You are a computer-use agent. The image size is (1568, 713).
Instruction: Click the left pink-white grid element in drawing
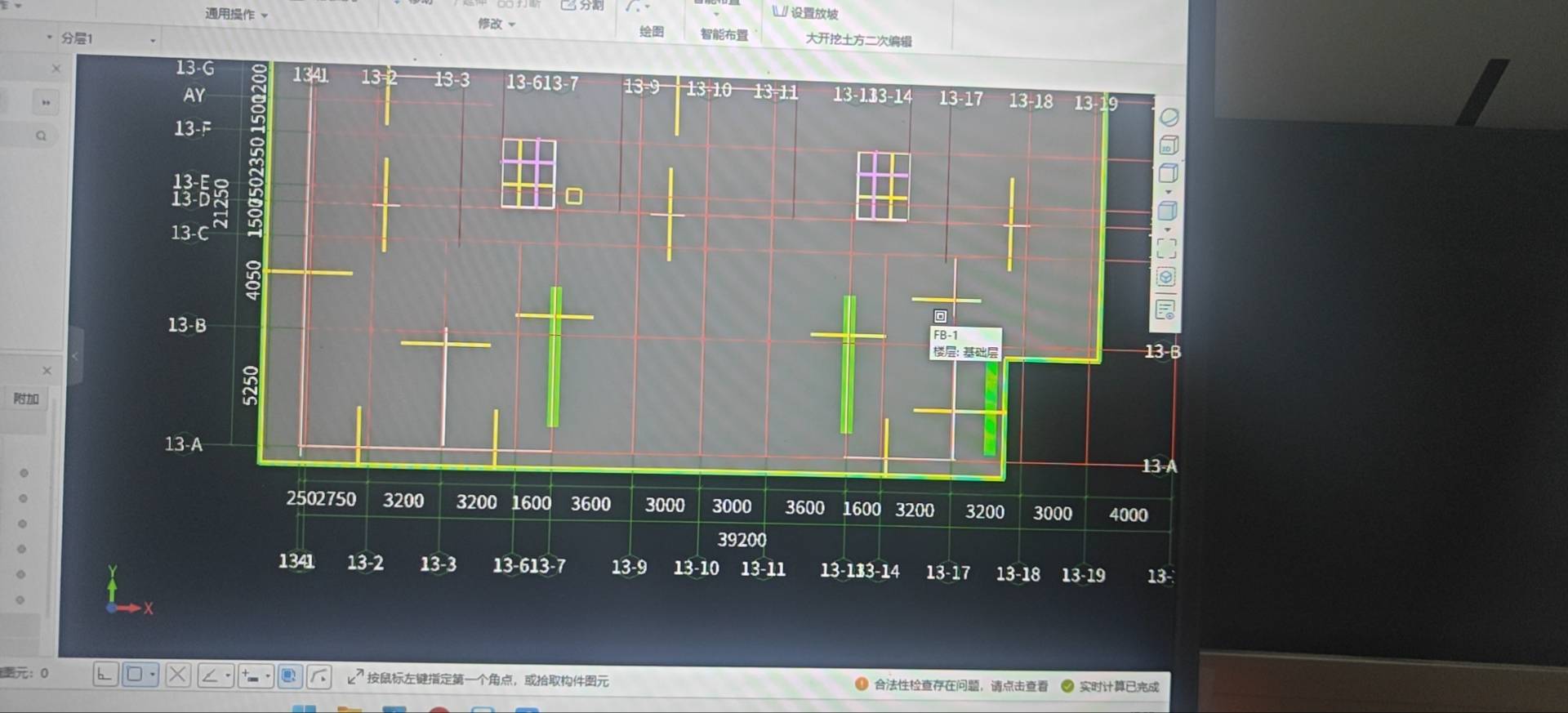[x=528, y=173]
